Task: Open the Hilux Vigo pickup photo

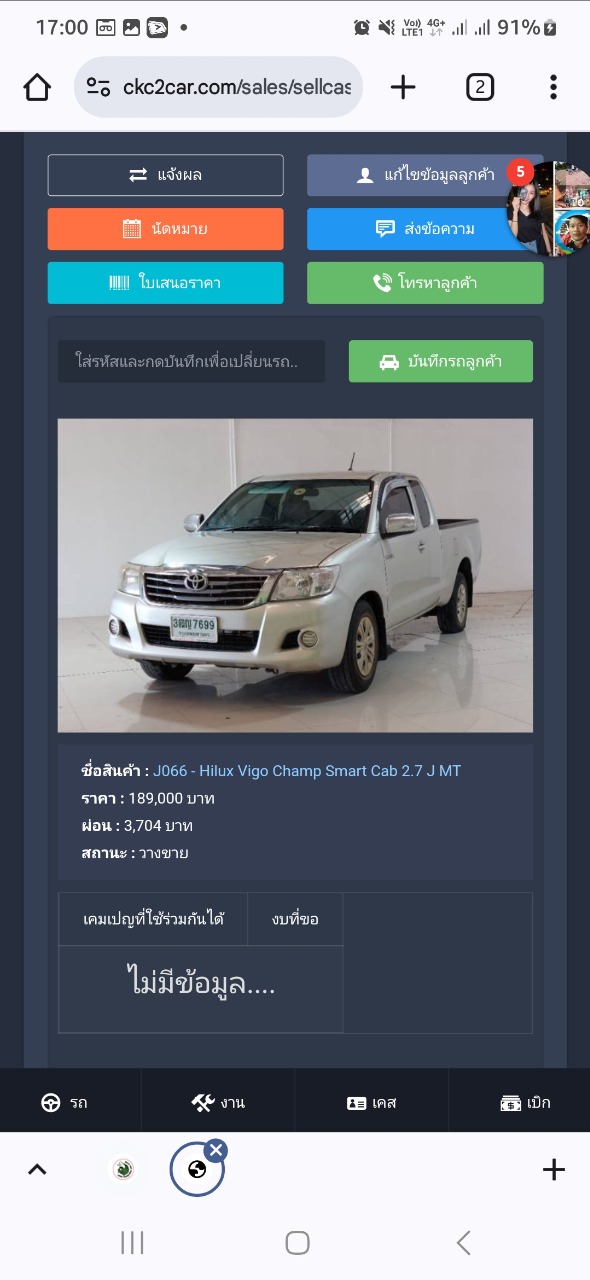Action: 295,575
